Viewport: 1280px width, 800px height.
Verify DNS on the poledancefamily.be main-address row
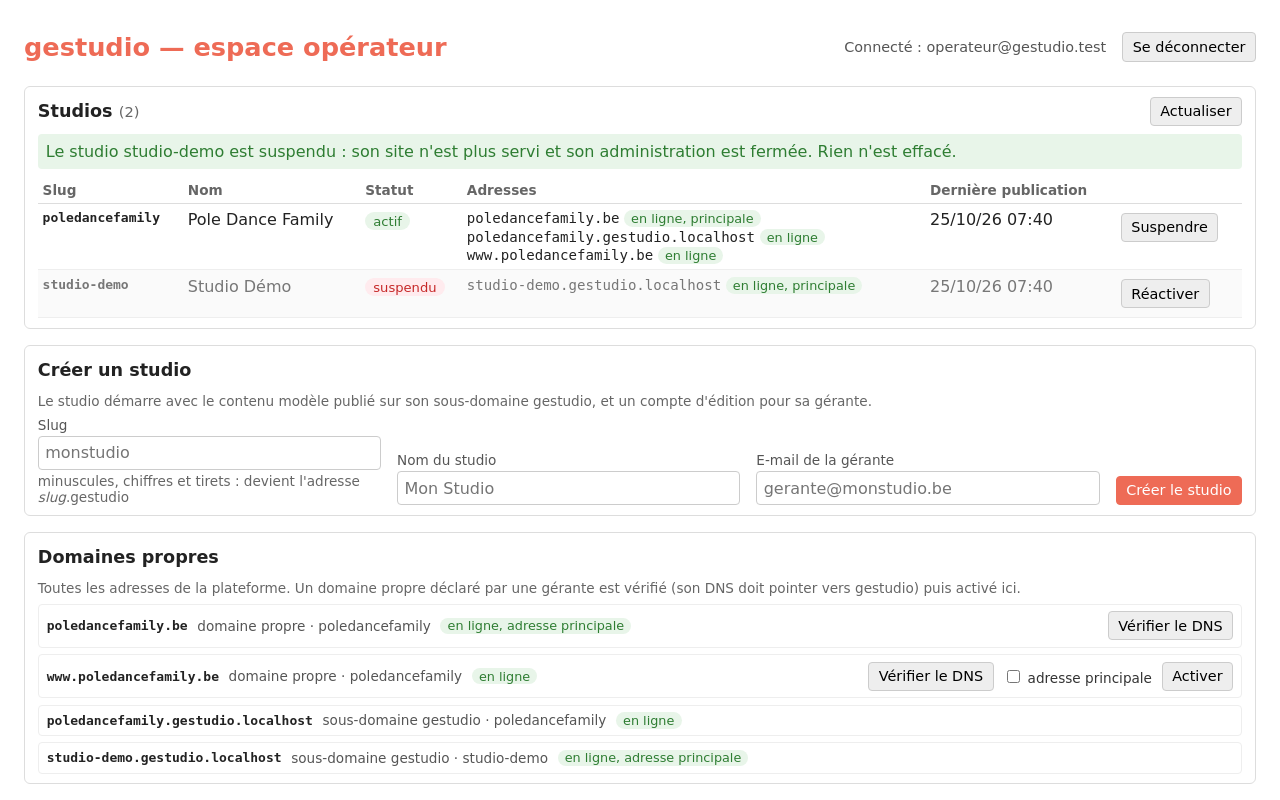tap(1170, 626)
